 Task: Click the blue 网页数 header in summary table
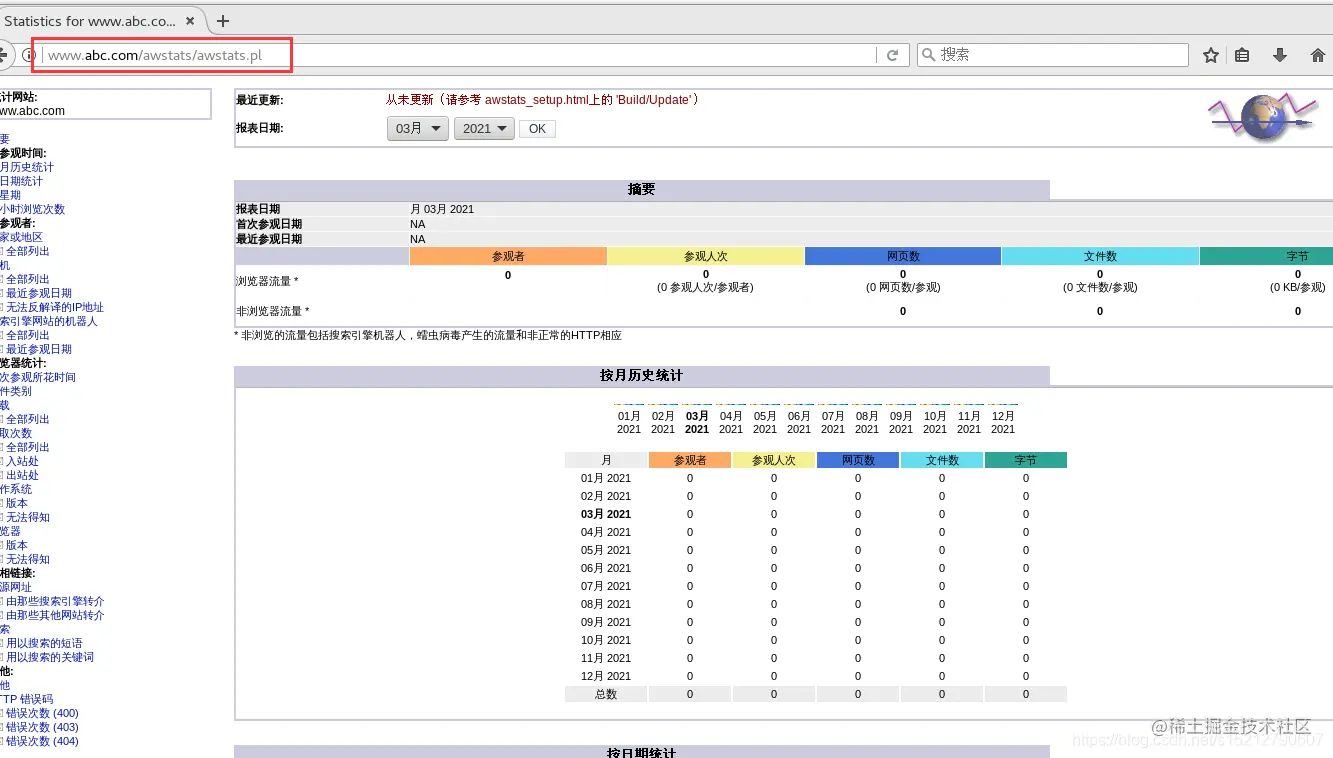pos(903,257)
